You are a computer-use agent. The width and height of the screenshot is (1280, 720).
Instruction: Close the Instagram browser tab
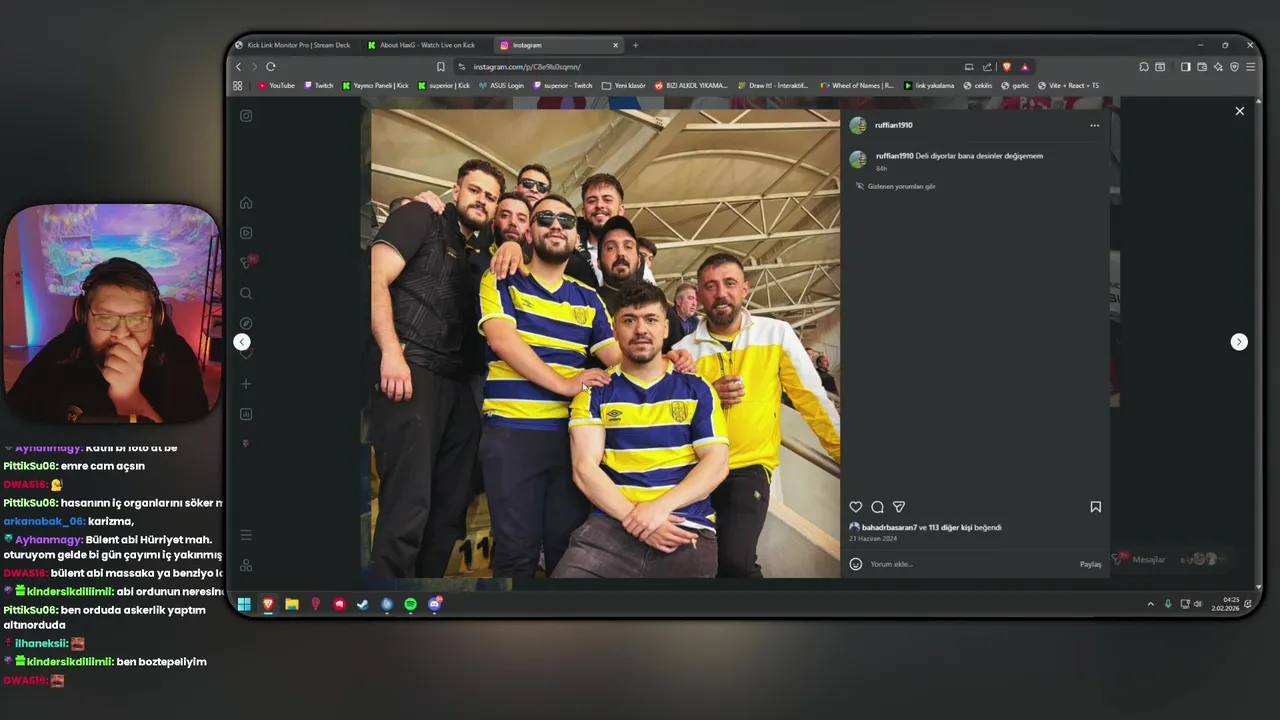[x=615, y=45]
